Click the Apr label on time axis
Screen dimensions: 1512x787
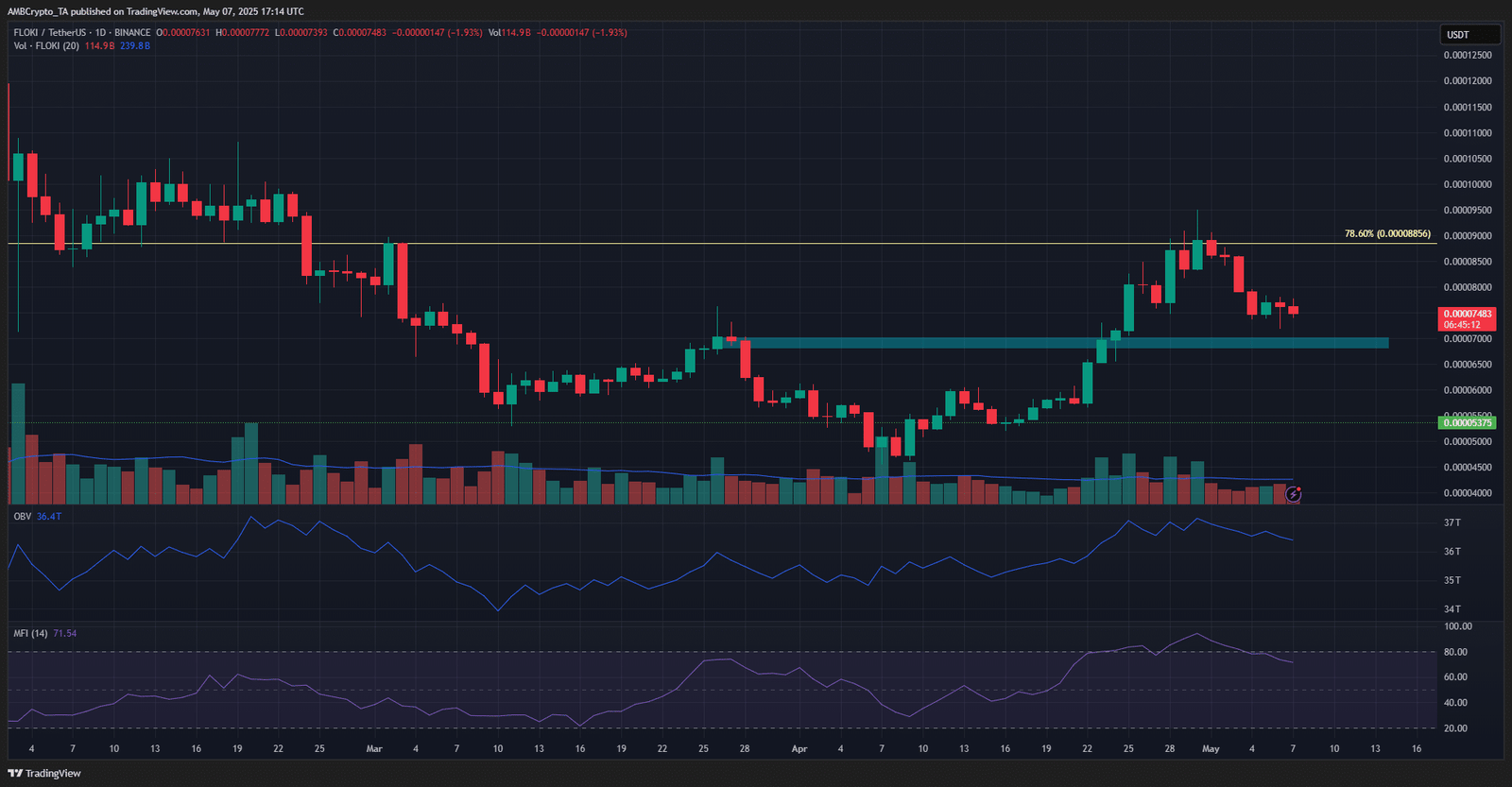click(799, 748)
